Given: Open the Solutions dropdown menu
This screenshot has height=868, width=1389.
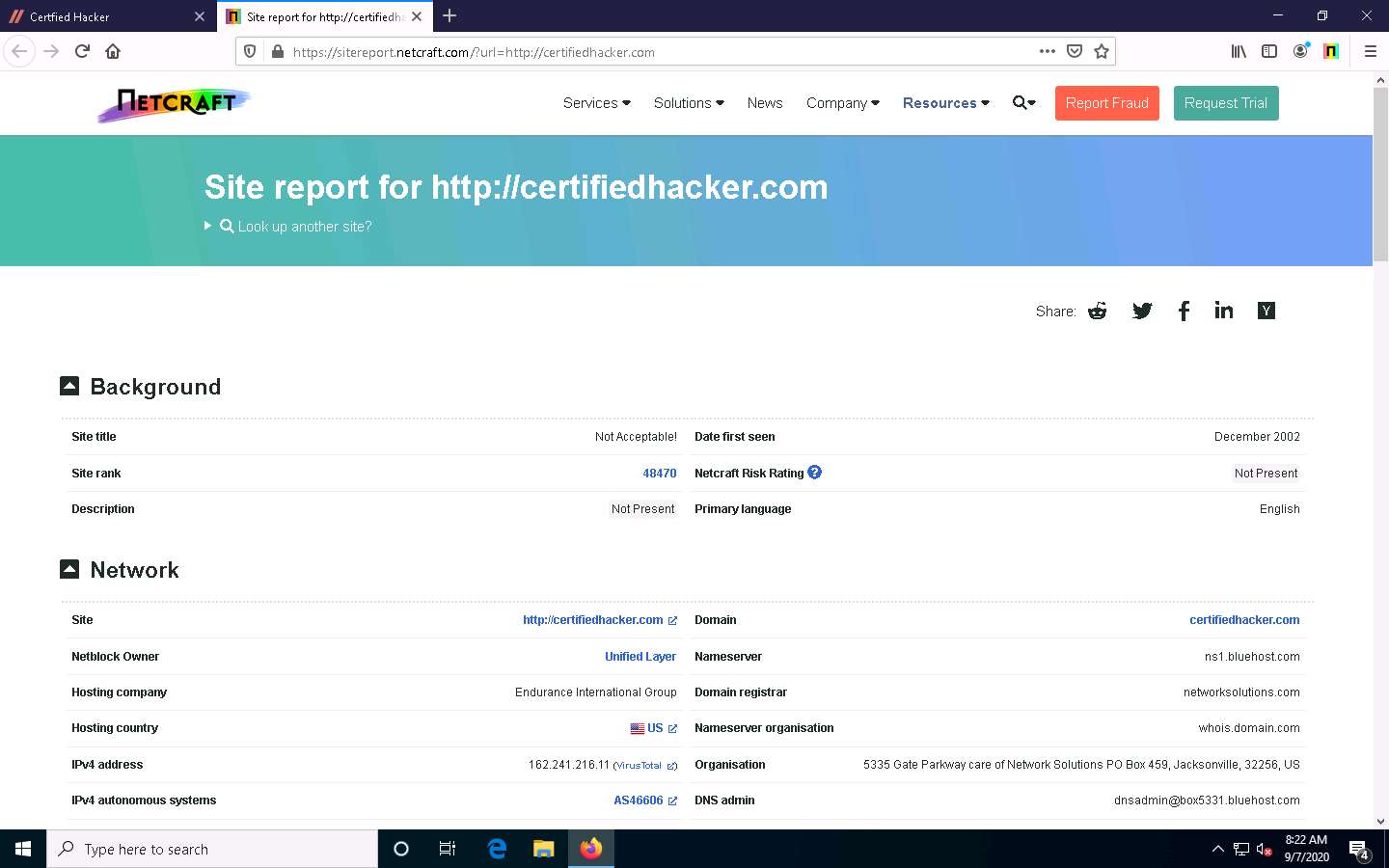Looking at the screenshot, I should point(689,103).
